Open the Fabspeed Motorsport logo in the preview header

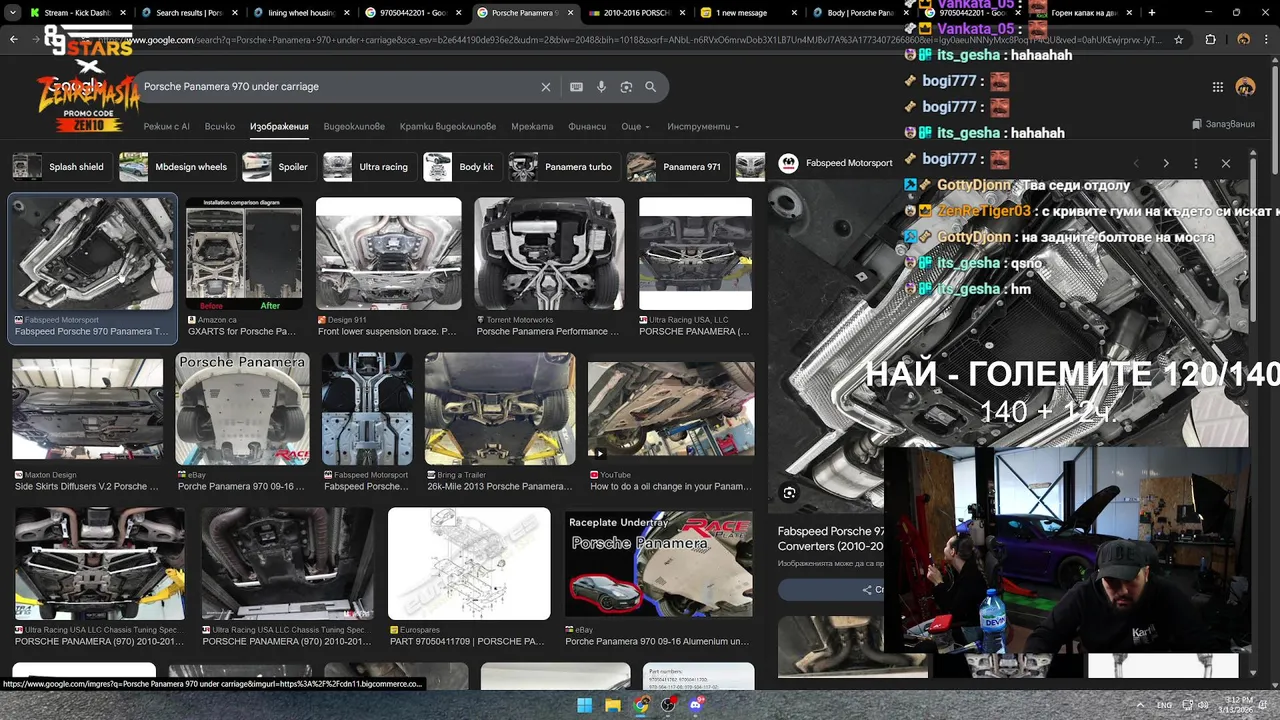click(789, 163)
